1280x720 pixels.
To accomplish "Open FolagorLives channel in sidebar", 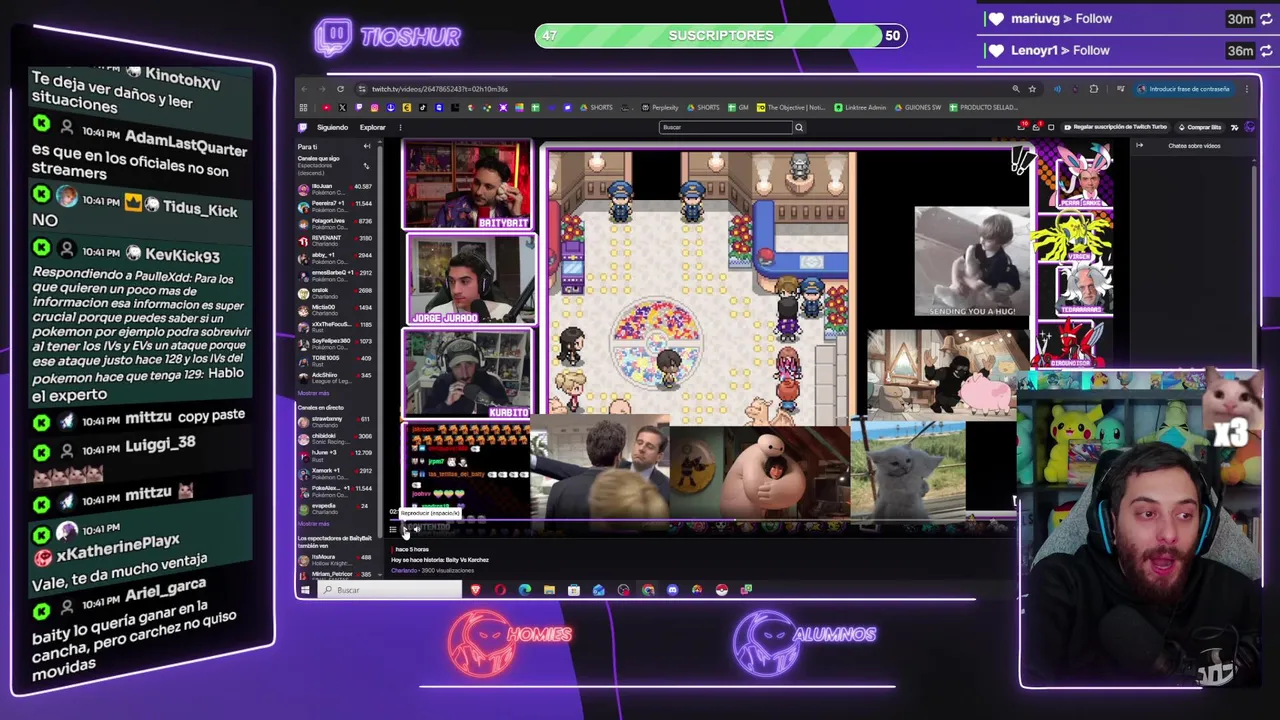I will coord(336,224).
